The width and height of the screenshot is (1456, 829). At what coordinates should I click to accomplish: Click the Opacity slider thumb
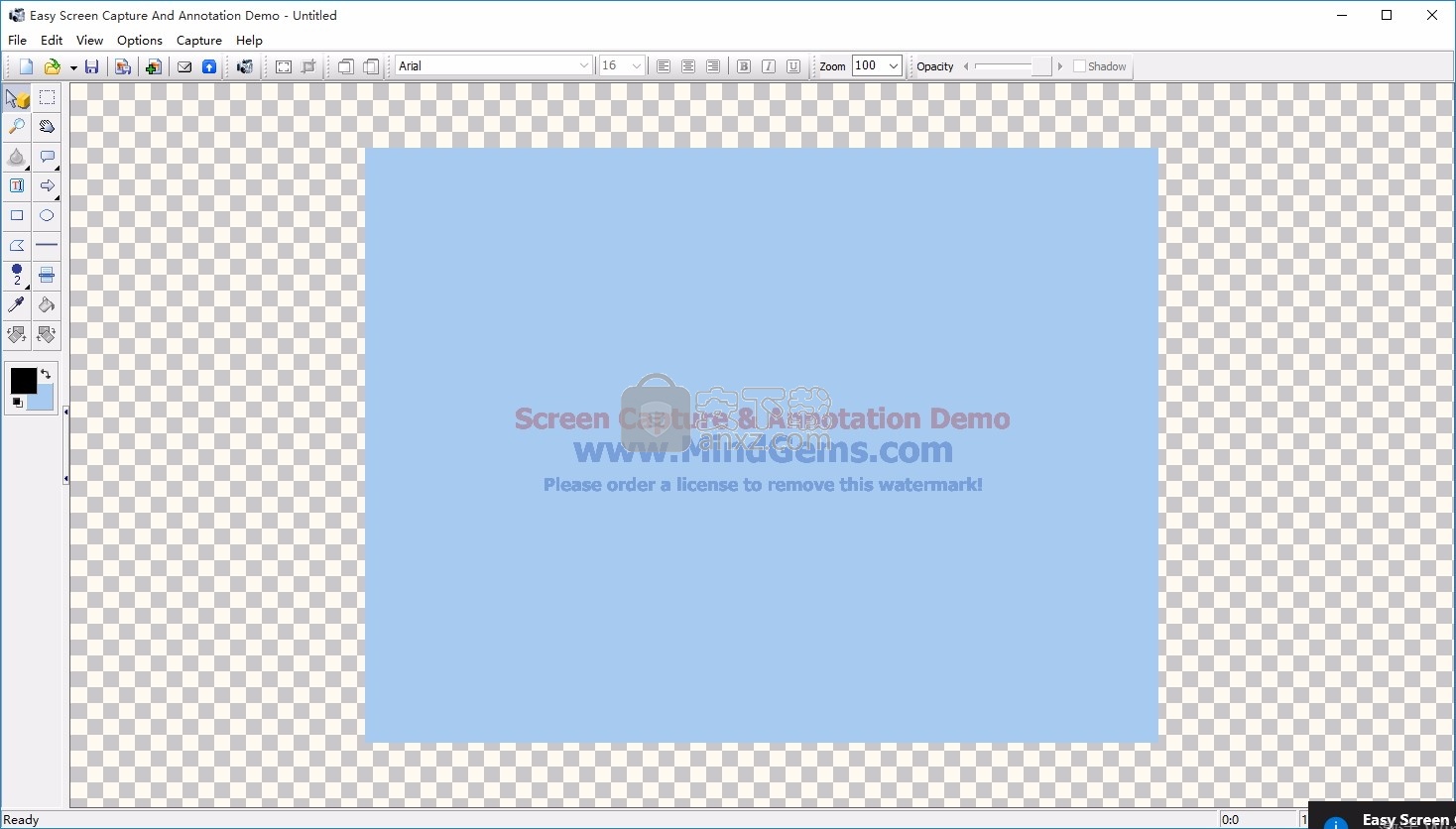point(1040,66)
